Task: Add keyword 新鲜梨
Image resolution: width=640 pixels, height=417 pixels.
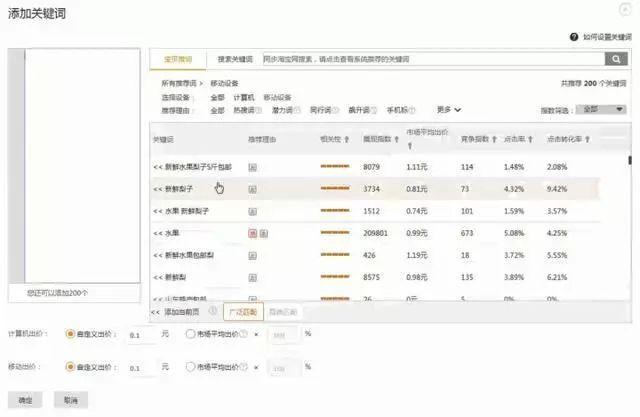Action: point(169,277)
